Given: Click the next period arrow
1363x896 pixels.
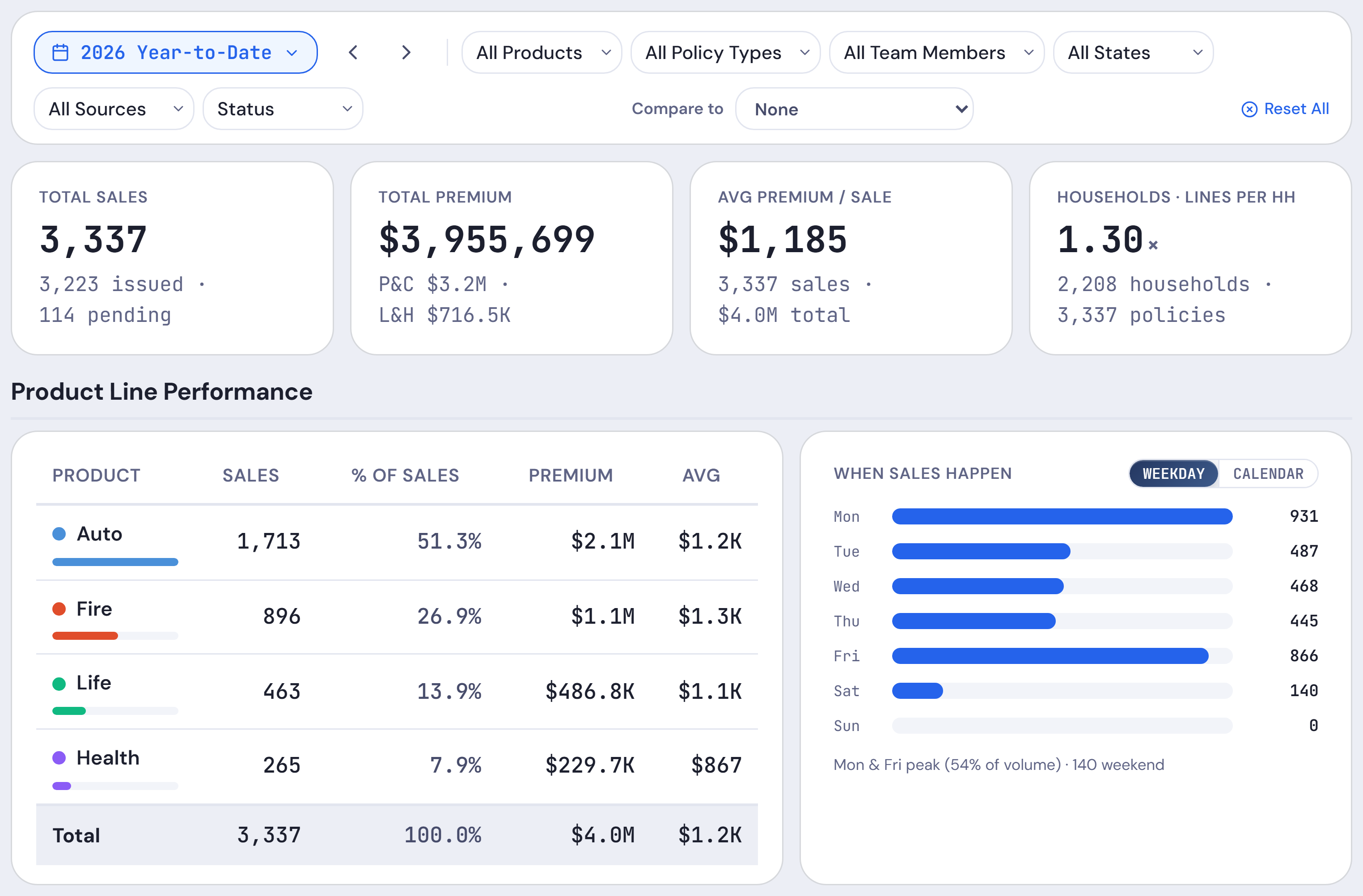Looking at the screenshot, I should tap(406, 53).
